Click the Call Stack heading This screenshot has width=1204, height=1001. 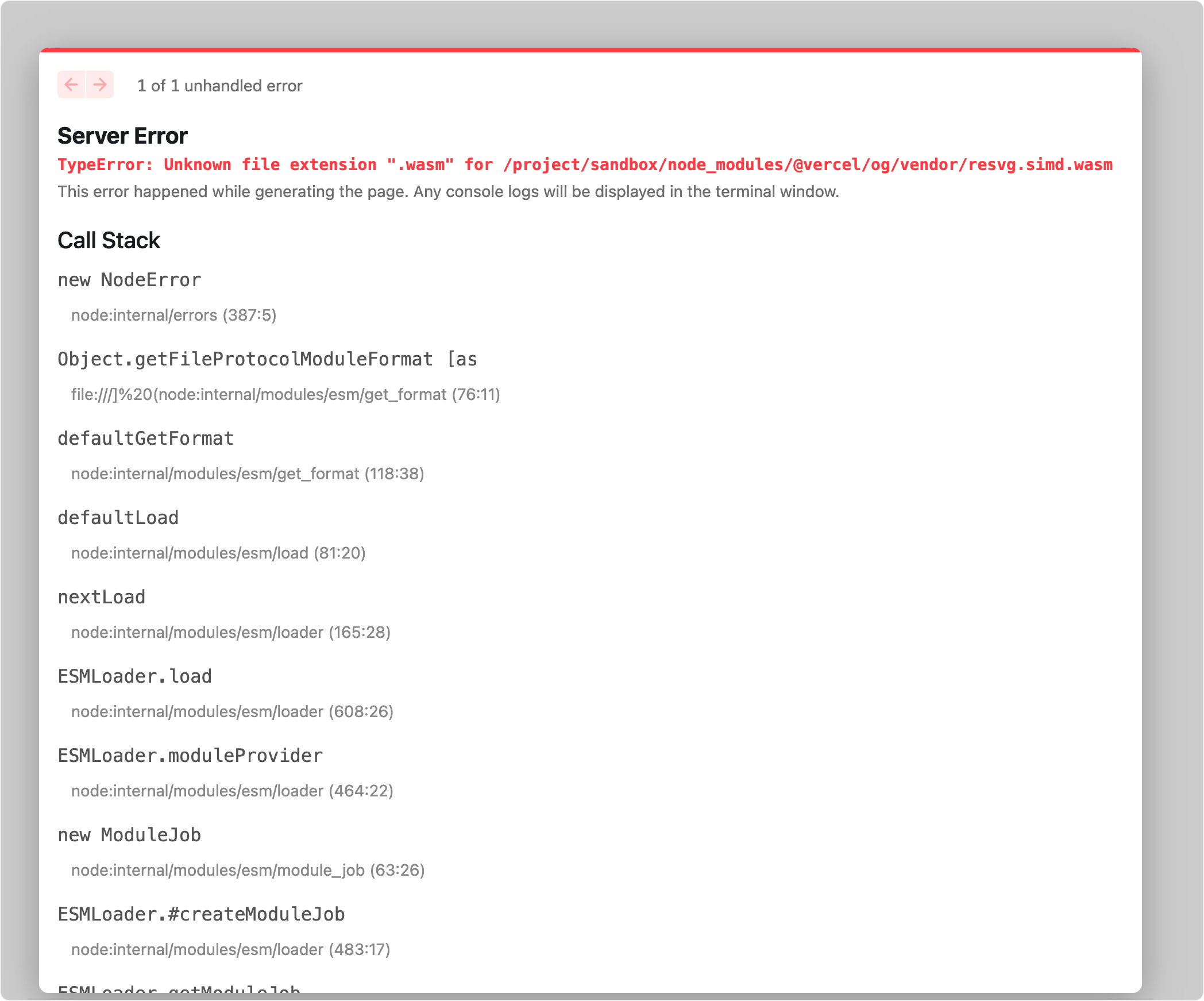pyautogui.click(x=109, y=240)
